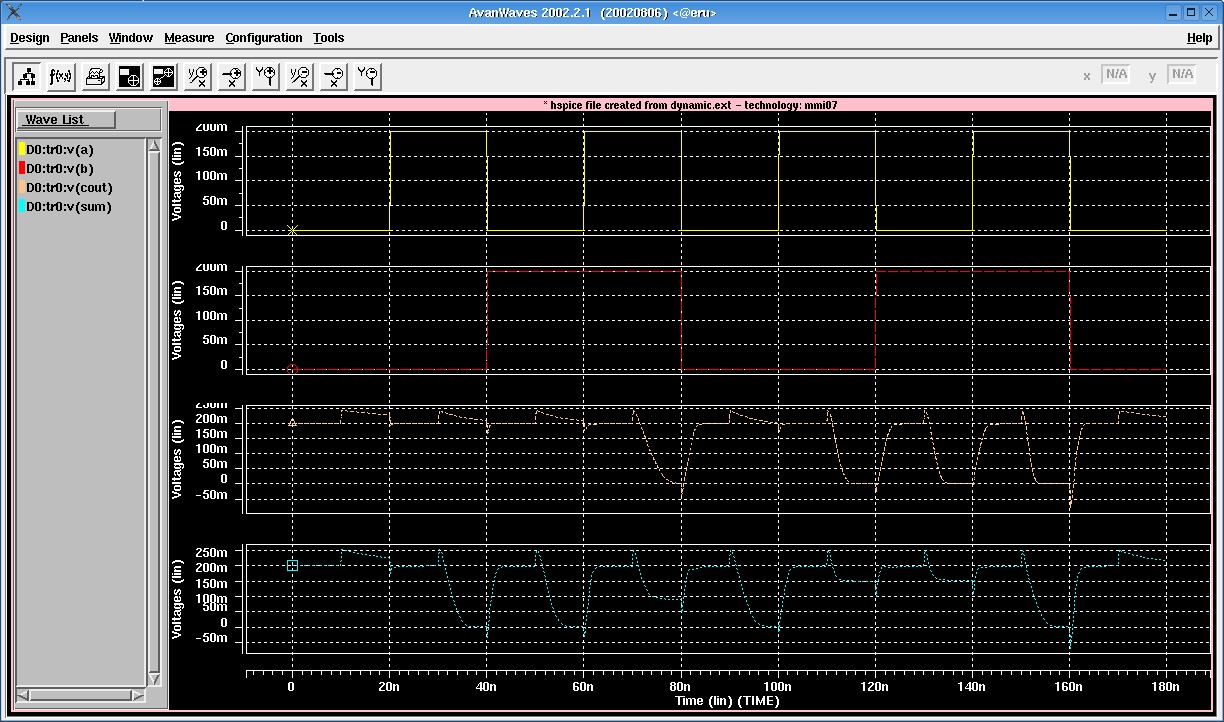This screenshot has width=1224, height=722.
Task: Click the 160n tick label on time axis
Action: pyautogui.click(x=1069, y=688)
